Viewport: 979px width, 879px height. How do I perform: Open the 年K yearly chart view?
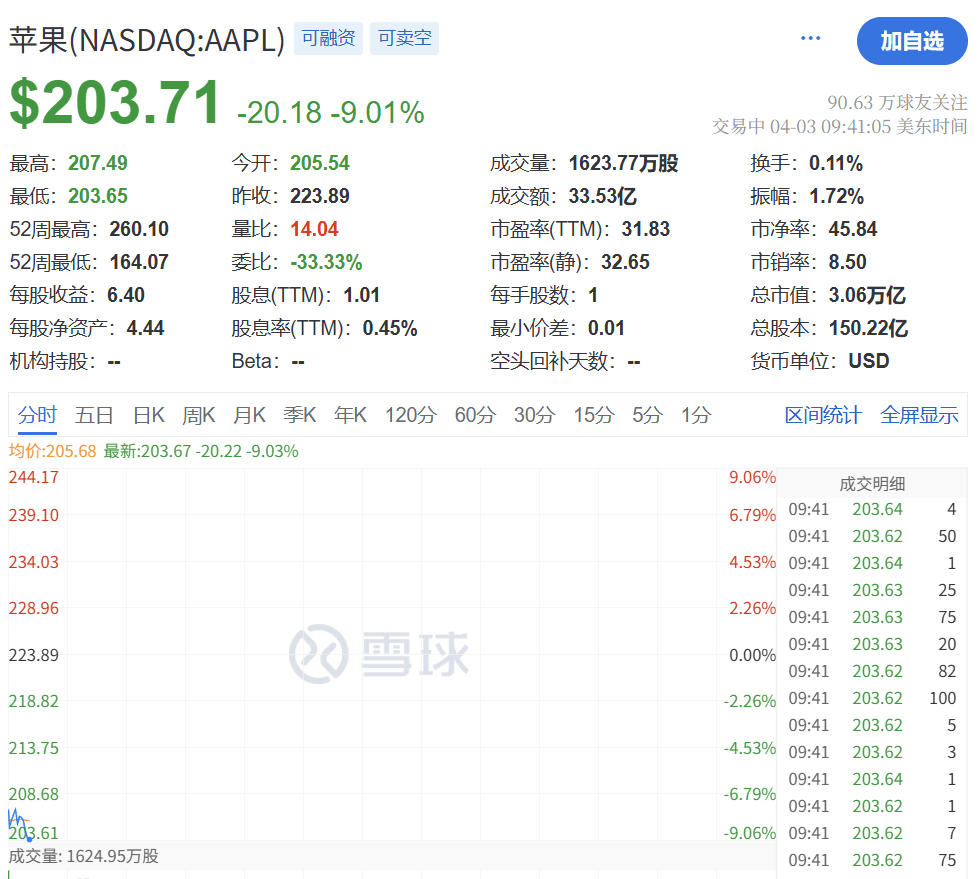coord(350,414)
